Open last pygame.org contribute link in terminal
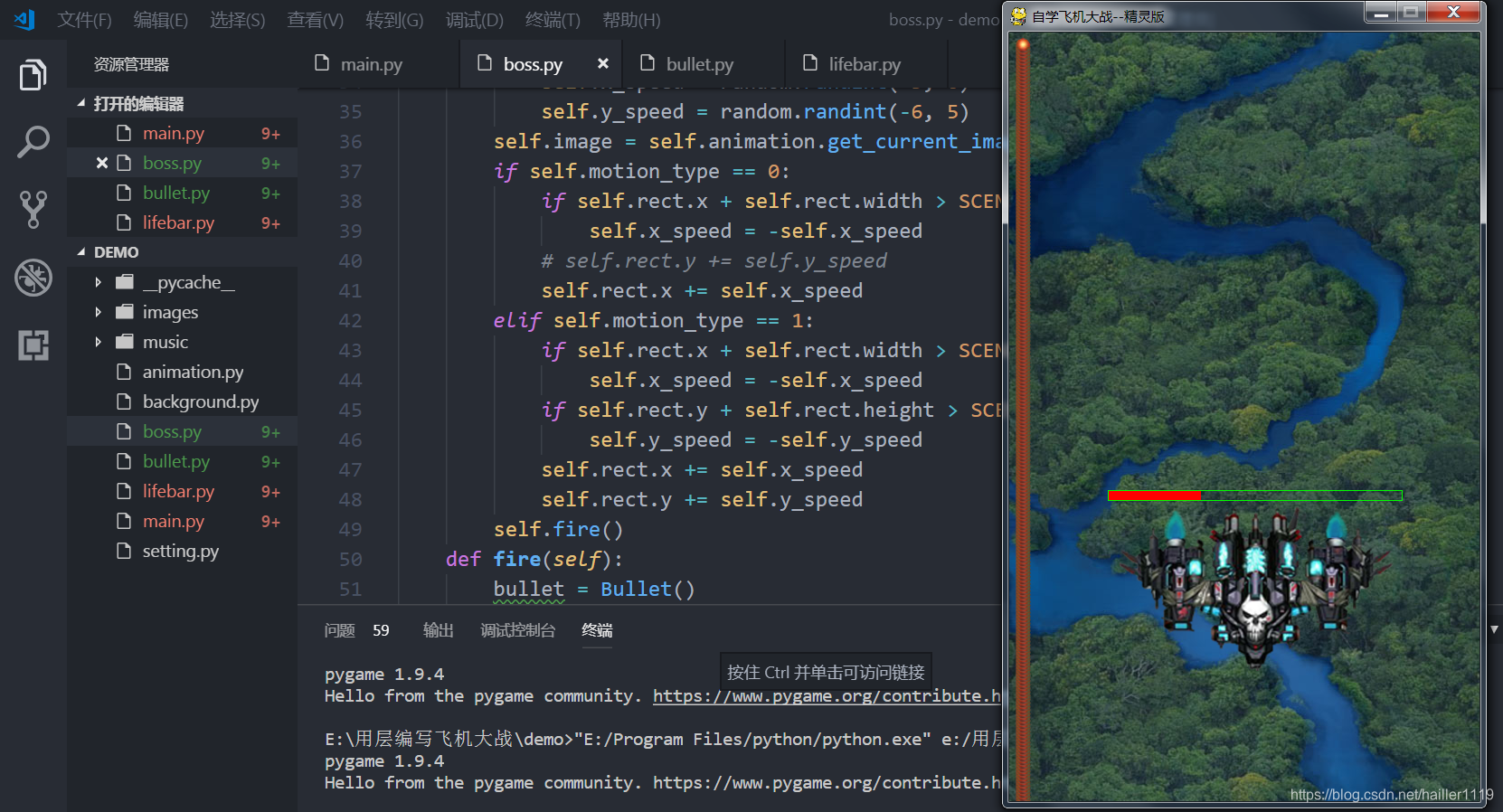The height and width of the screenshot is (812, 1503). [827, 783]
